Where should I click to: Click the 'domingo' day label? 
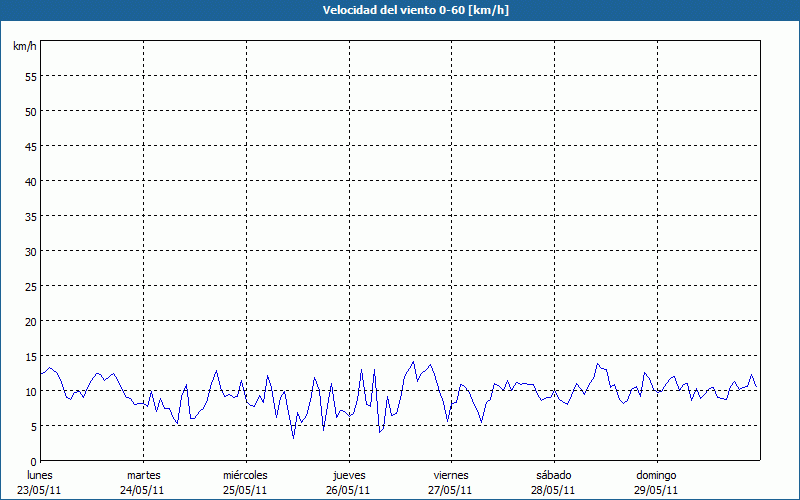(x=656, y=474)
